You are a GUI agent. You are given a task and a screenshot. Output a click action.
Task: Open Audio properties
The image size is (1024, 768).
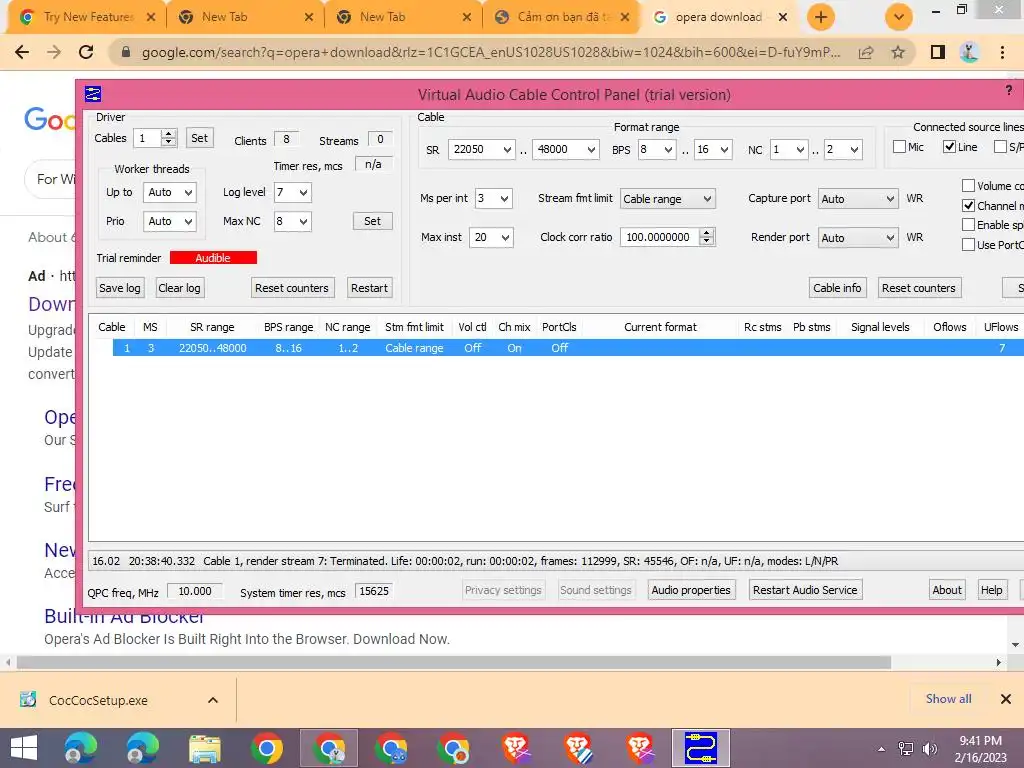[x=691, y=590]
